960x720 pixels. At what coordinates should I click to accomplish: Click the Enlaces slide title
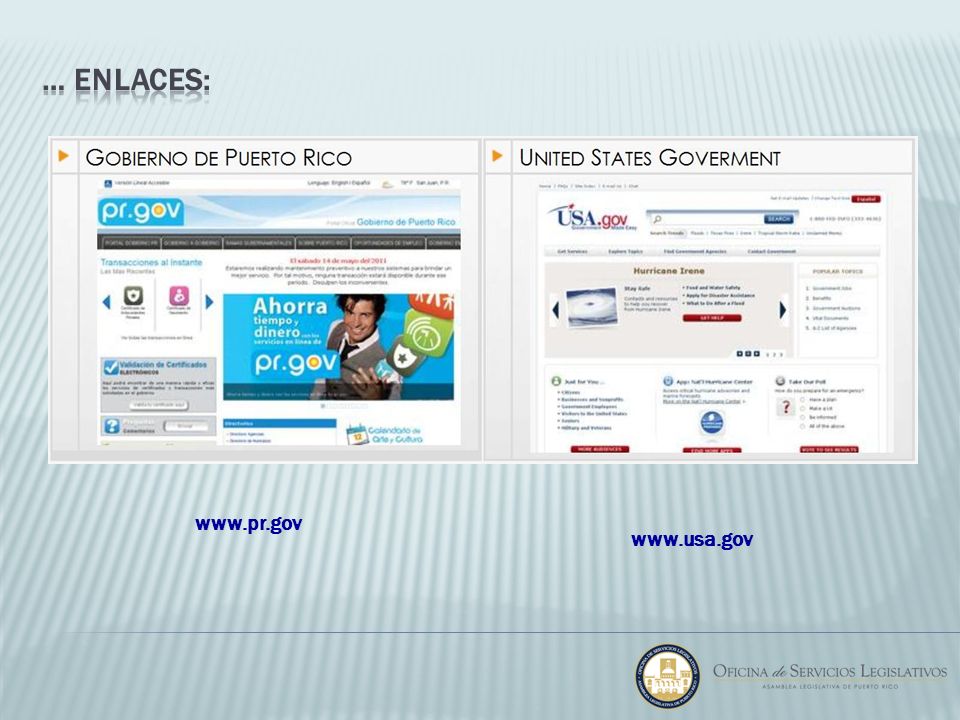pos(127,80)
